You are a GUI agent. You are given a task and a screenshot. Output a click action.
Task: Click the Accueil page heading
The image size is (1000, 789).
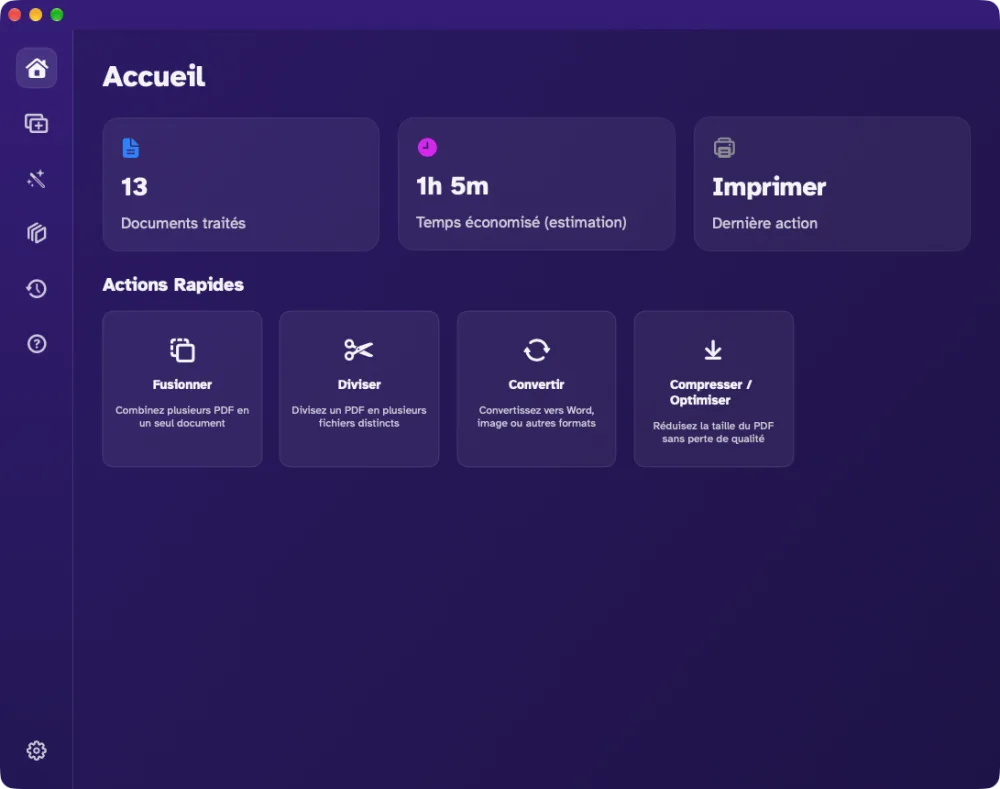154,77
